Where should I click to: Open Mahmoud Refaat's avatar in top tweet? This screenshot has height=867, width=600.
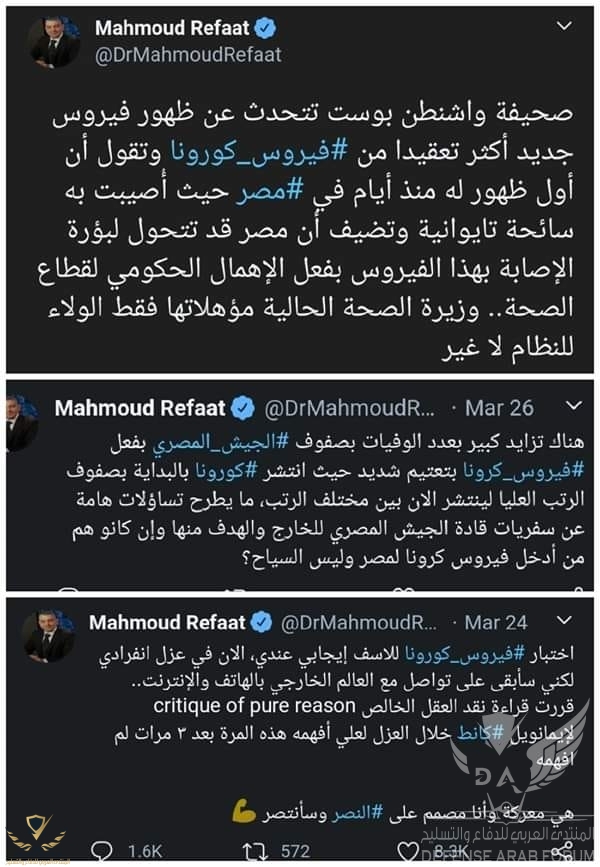click(x=54, y=42)
